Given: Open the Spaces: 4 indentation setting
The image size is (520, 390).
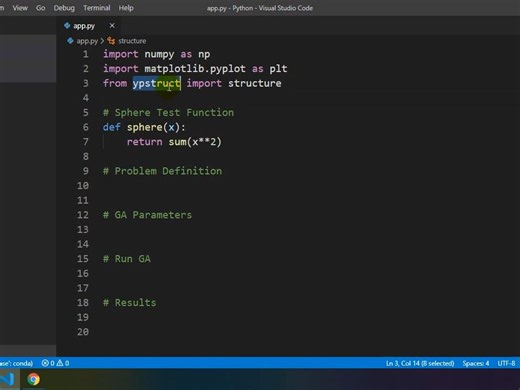Looking at the screenshot, I should pyautogui.click(x=476, y=363).
